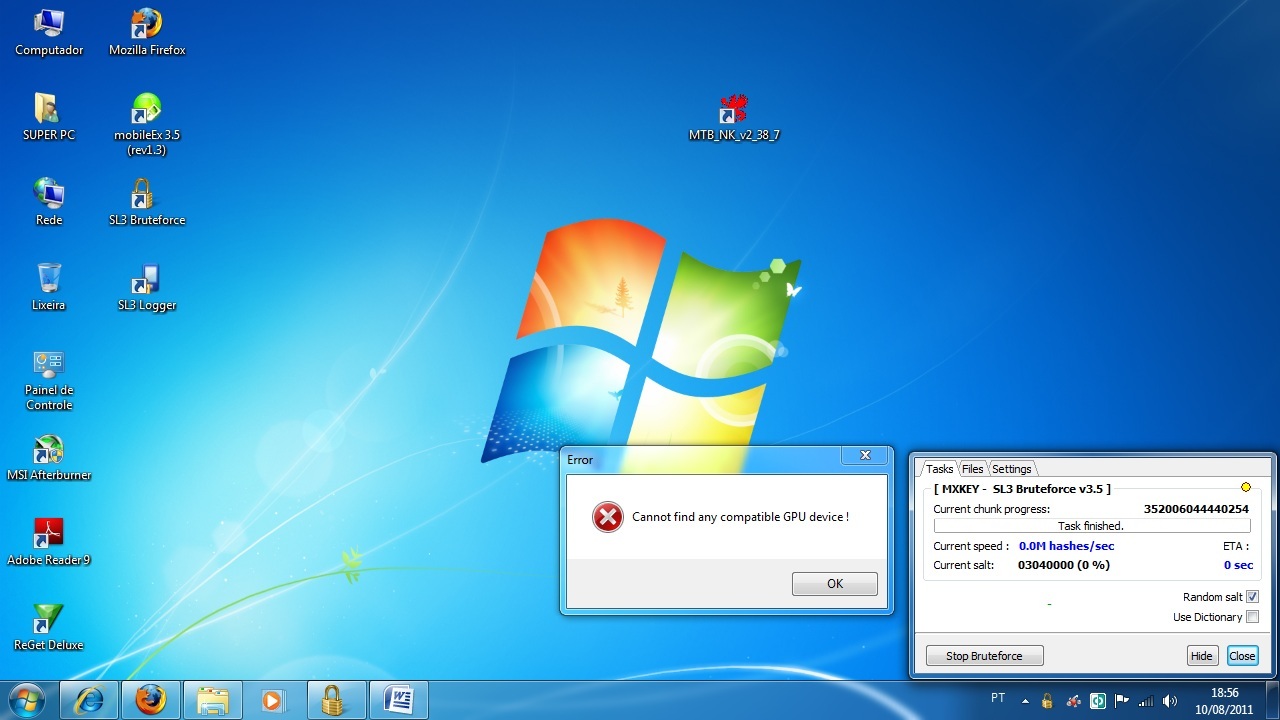Open the SUPER PC folder icon
The width and height of the screenshot is (1280, 720).
tap(48, 110)
